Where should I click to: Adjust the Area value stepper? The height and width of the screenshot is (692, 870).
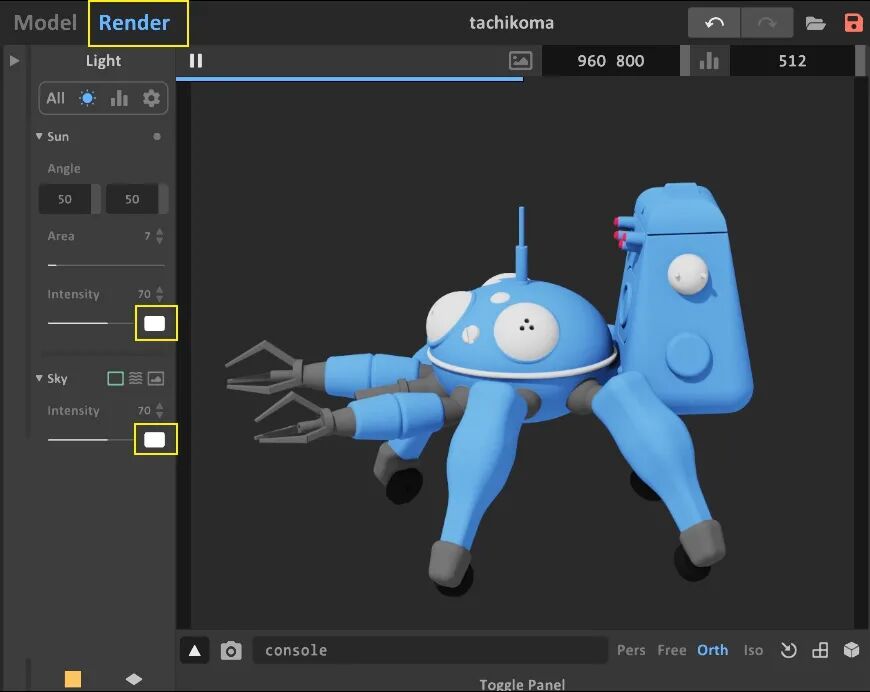(x=160, y=236)
